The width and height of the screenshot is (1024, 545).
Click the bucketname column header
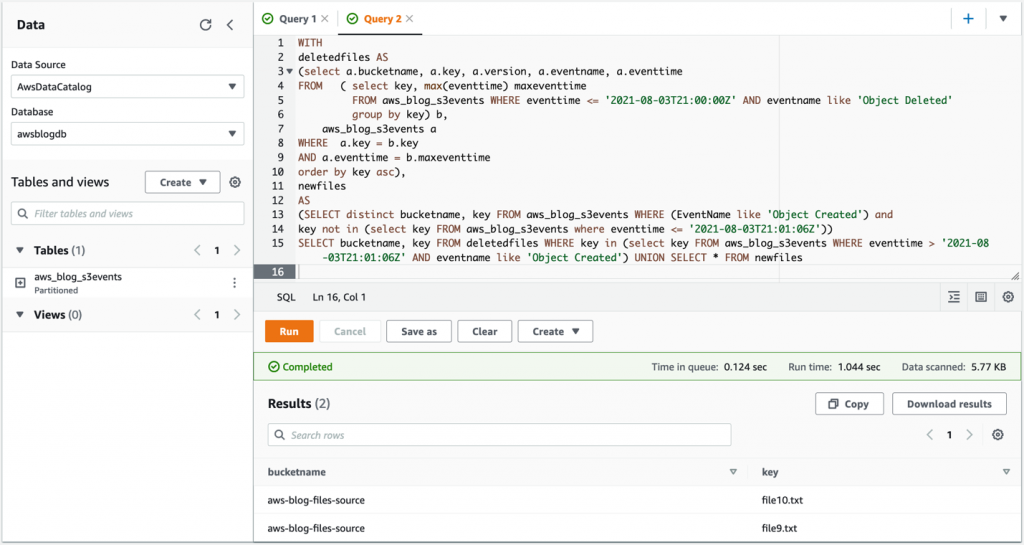[x=296, y=472]
